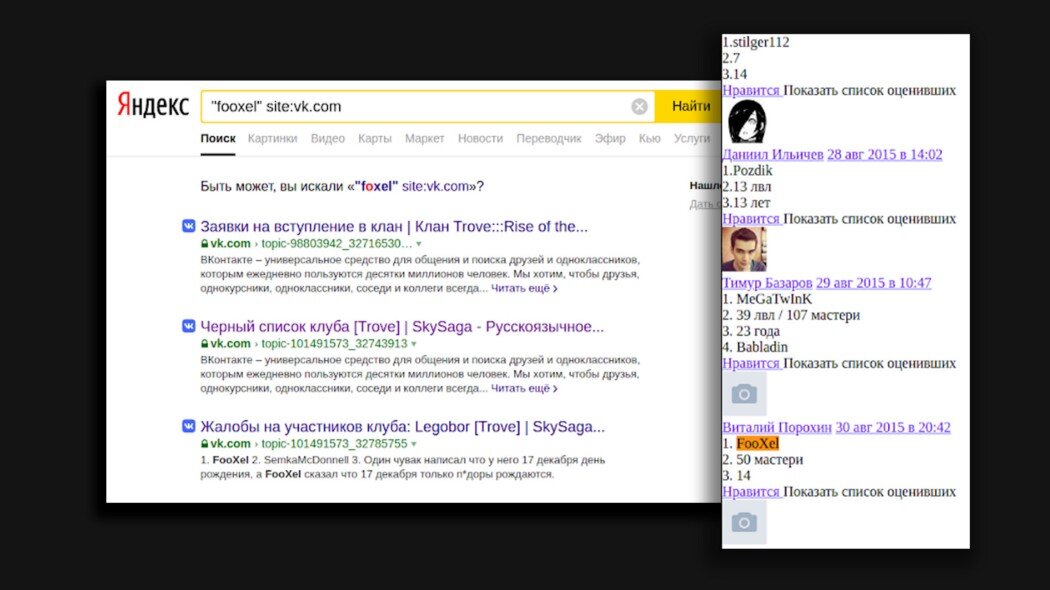This screenshot has height=590, width=1050.
Task: Click the text 2. 39 лвл / 107 мастери
Action: [792, 315]
